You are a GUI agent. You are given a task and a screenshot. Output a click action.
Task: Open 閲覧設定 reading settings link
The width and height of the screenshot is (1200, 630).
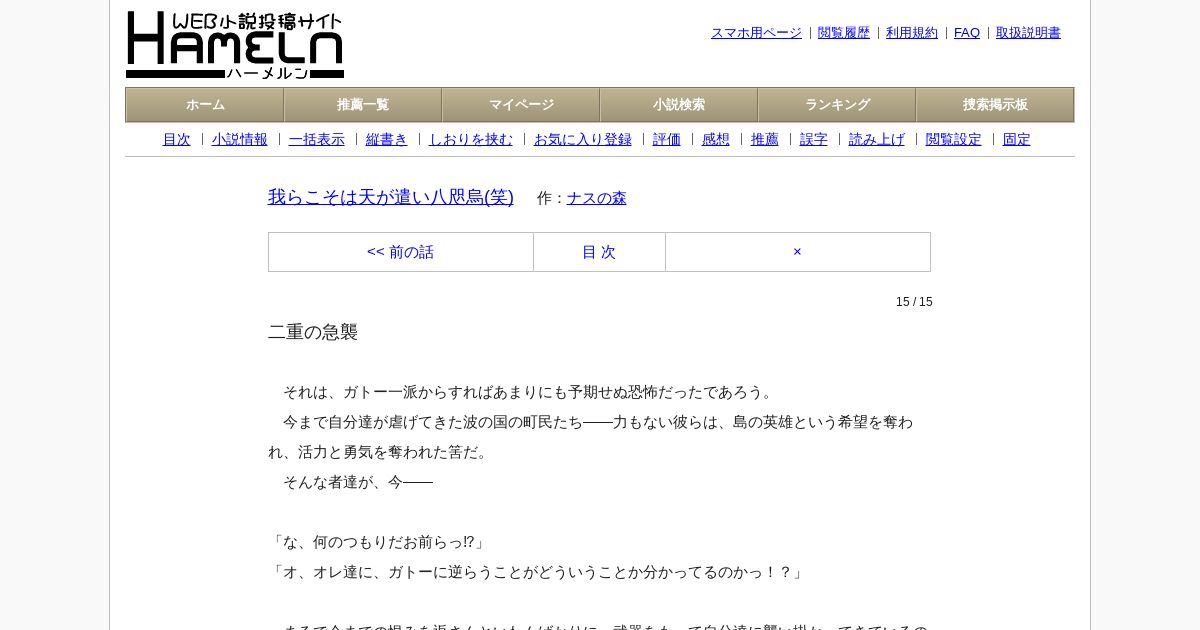tap(954, 140)
